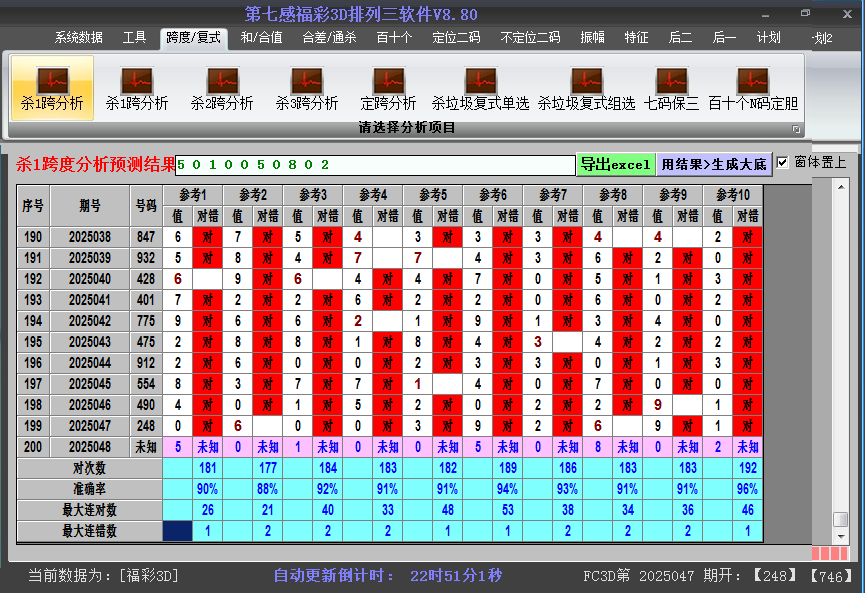The image size is (865, 593).
Task: Open the 振幅 tab
Action: pos(593,38)
